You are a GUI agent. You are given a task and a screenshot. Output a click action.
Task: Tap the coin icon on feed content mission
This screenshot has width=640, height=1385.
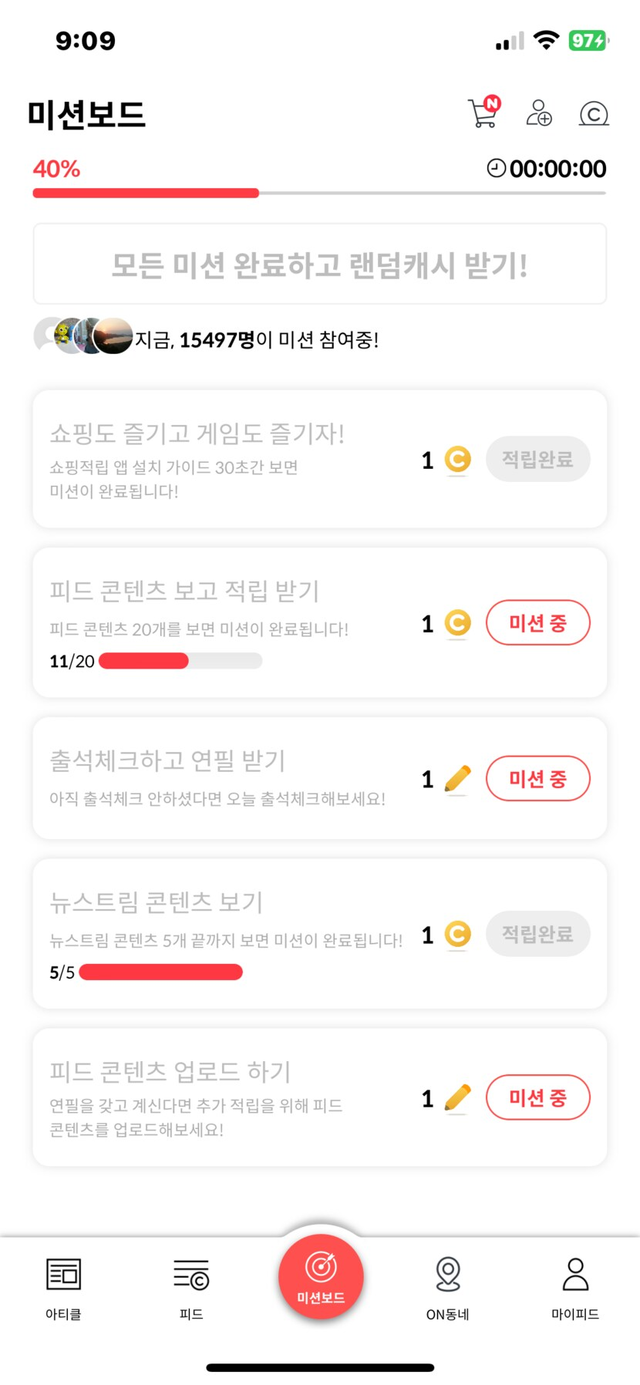coord(457,624)
